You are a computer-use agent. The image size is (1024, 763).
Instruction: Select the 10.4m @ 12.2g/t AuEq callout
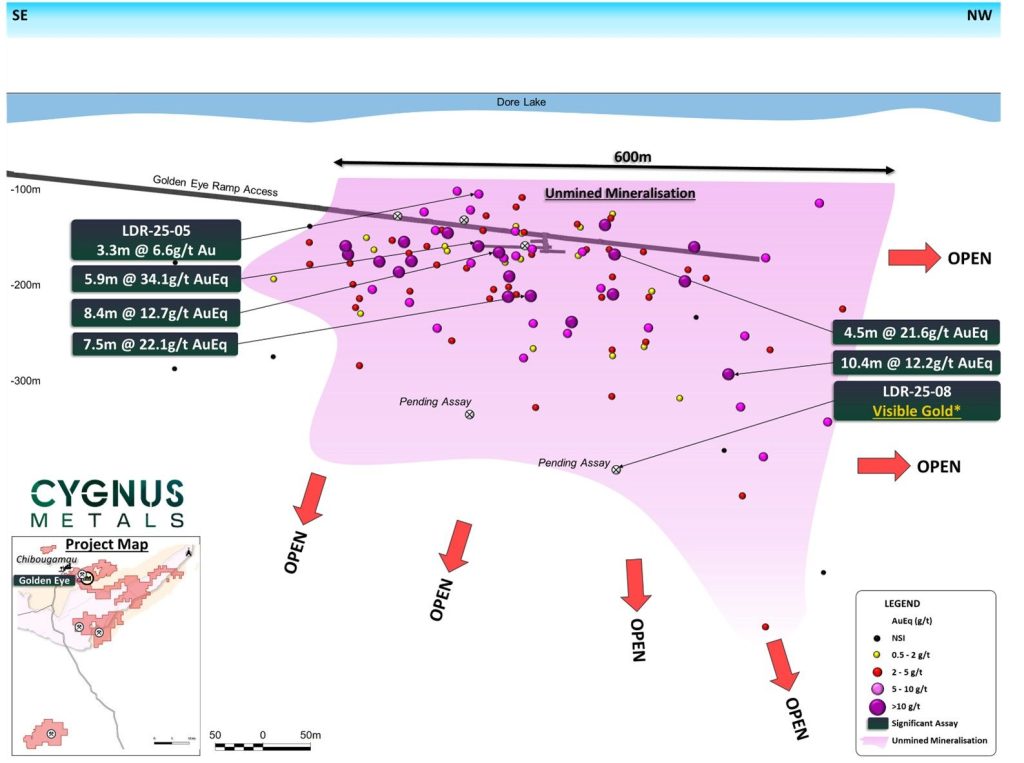click(915, 362)
